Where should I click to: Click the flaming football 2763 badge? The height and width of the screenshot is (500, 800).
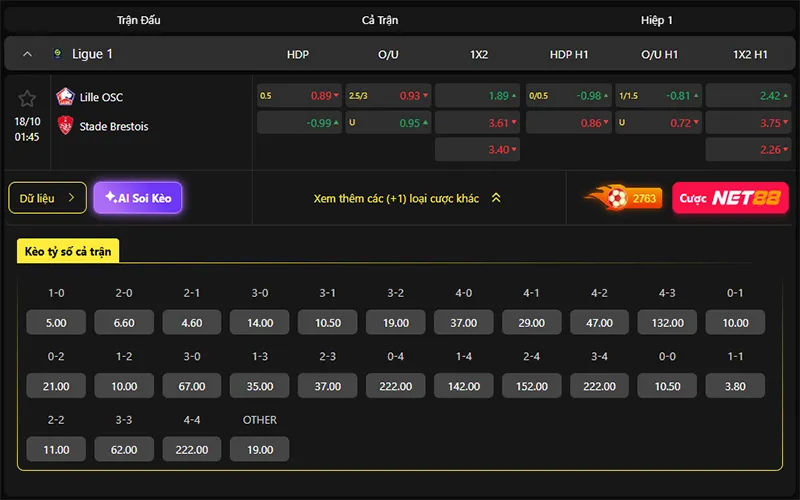623,198
